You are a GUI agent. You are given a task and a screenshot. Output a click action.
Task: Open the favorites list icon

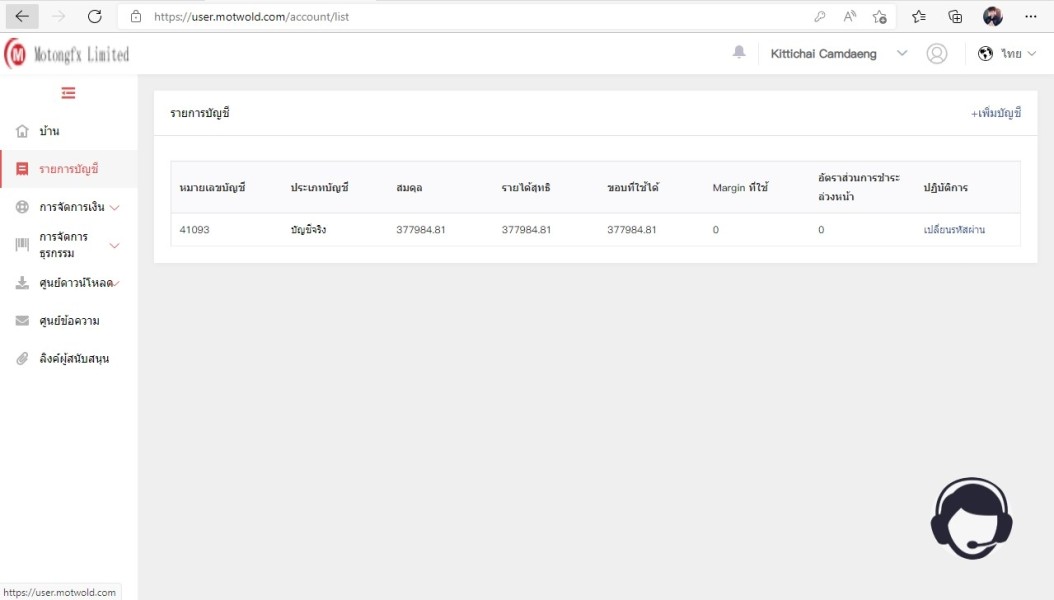click(919, 17)
